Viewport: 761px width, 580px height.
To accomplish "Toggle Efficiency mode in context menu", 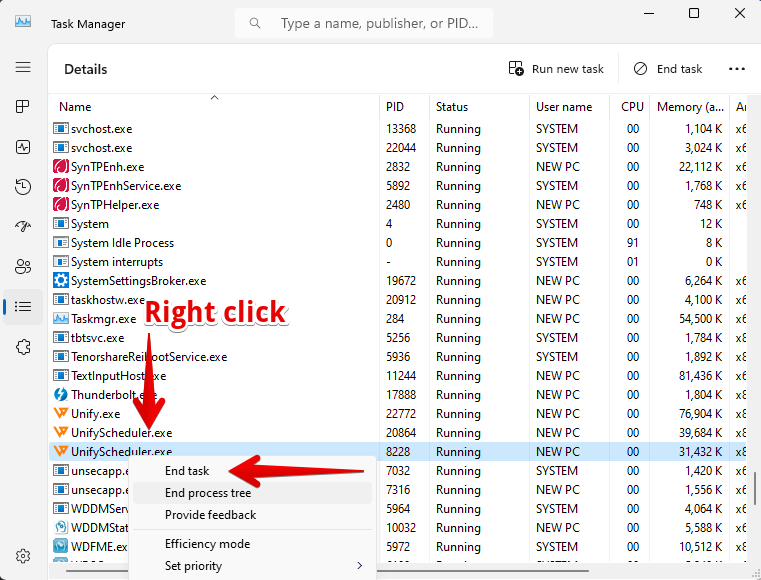I will [207, 544].
